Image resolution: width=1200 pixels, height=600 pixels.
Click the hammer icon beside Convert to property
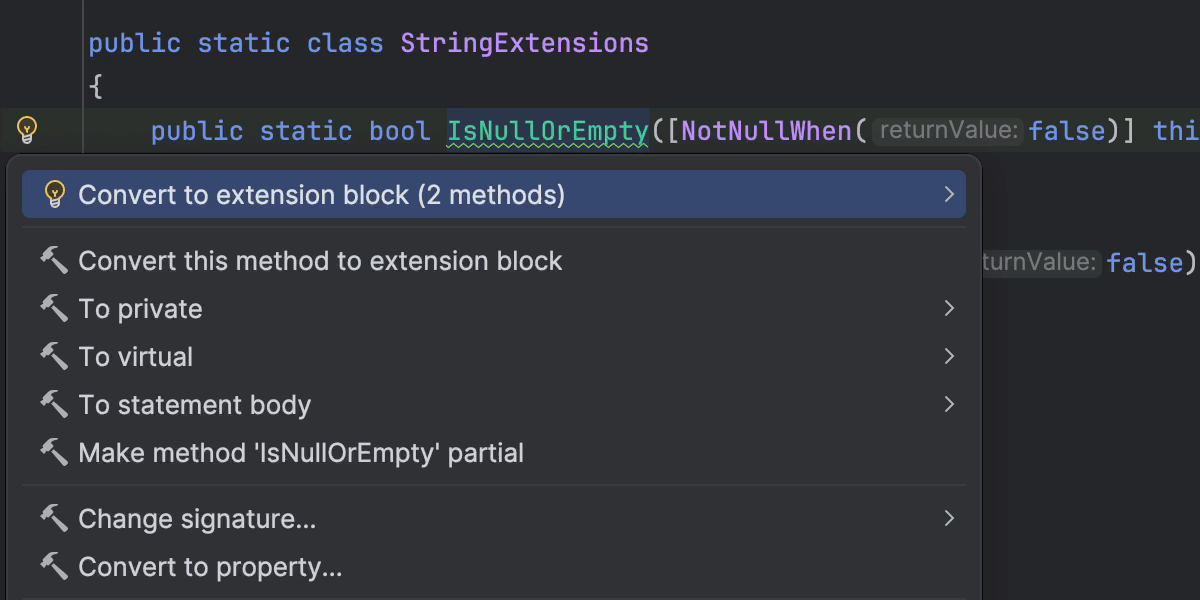54,567
